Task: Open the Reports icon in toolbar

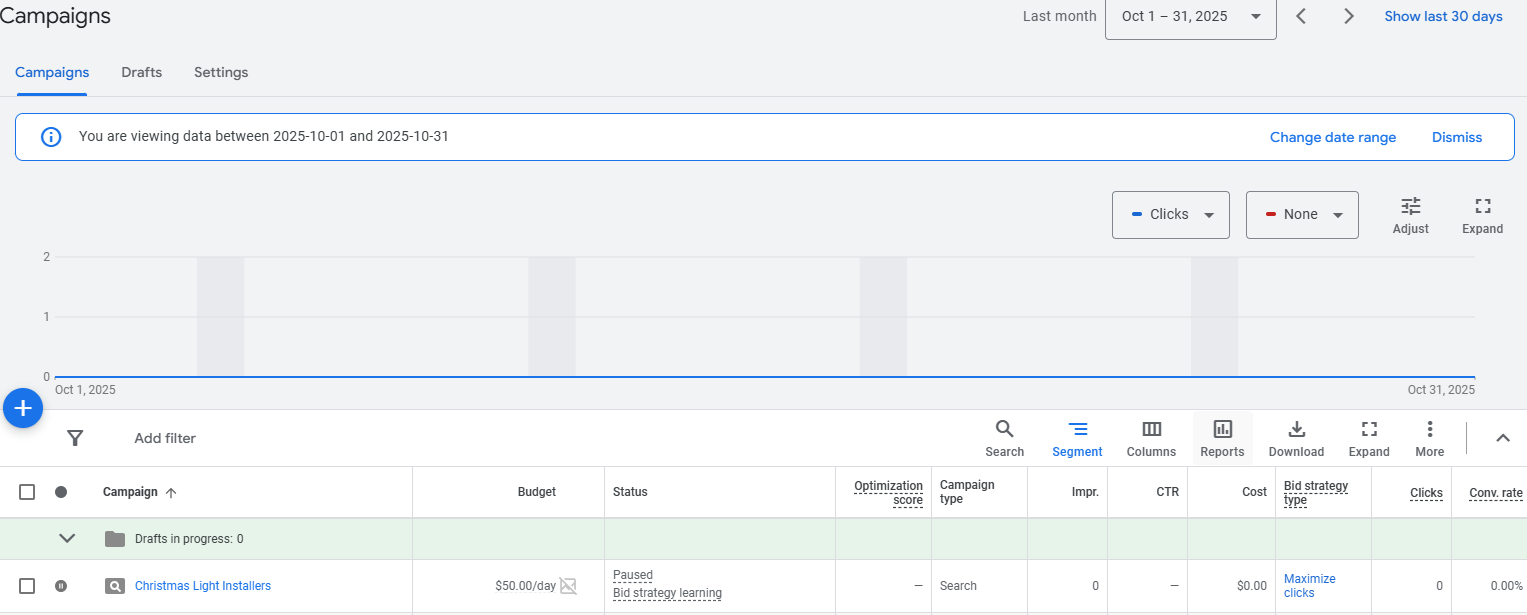Action: pyautogui.click(x=1222, y=438)
